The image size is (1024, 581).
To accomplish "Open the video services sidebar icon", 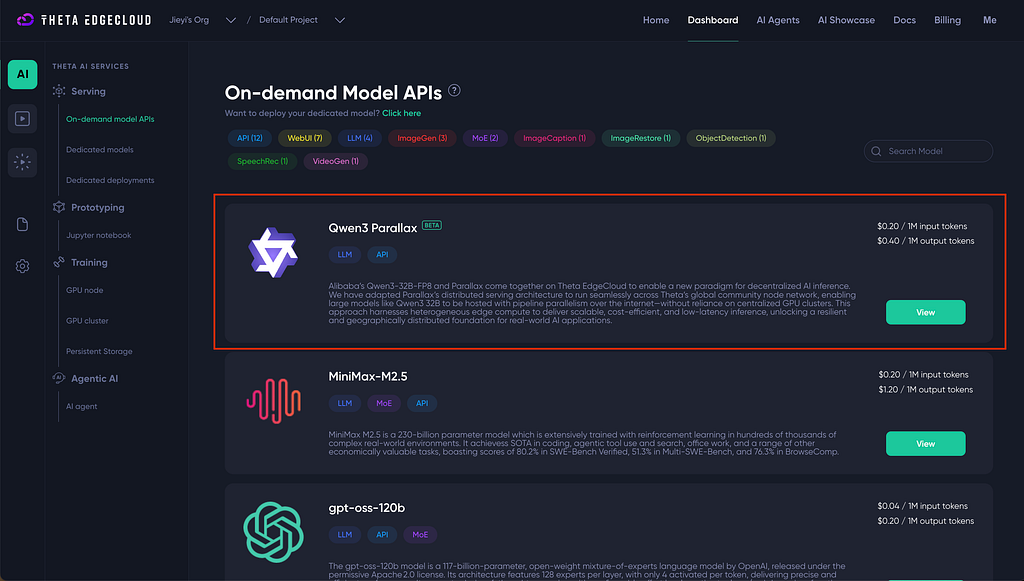I will coord(22,119).
